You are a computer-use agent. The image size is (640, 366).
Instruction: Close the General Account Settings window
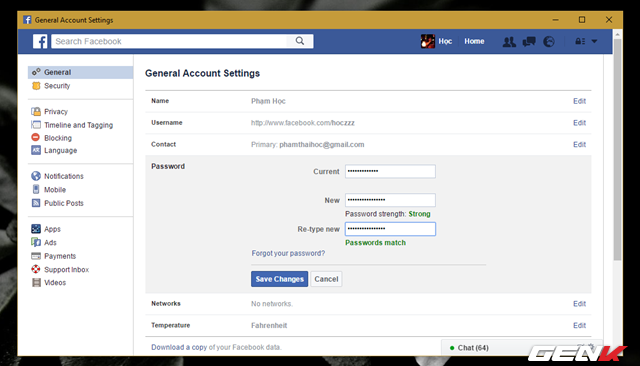click(x=609, y=20)
